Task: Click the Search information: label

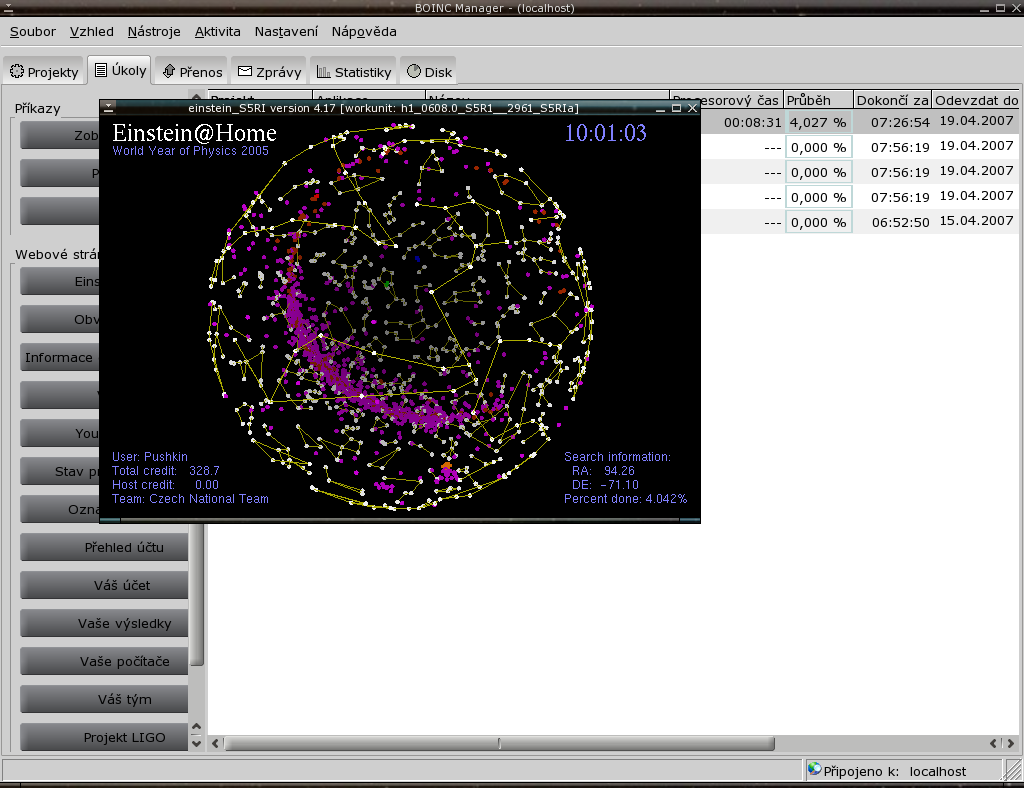Action: pos(617,457)
